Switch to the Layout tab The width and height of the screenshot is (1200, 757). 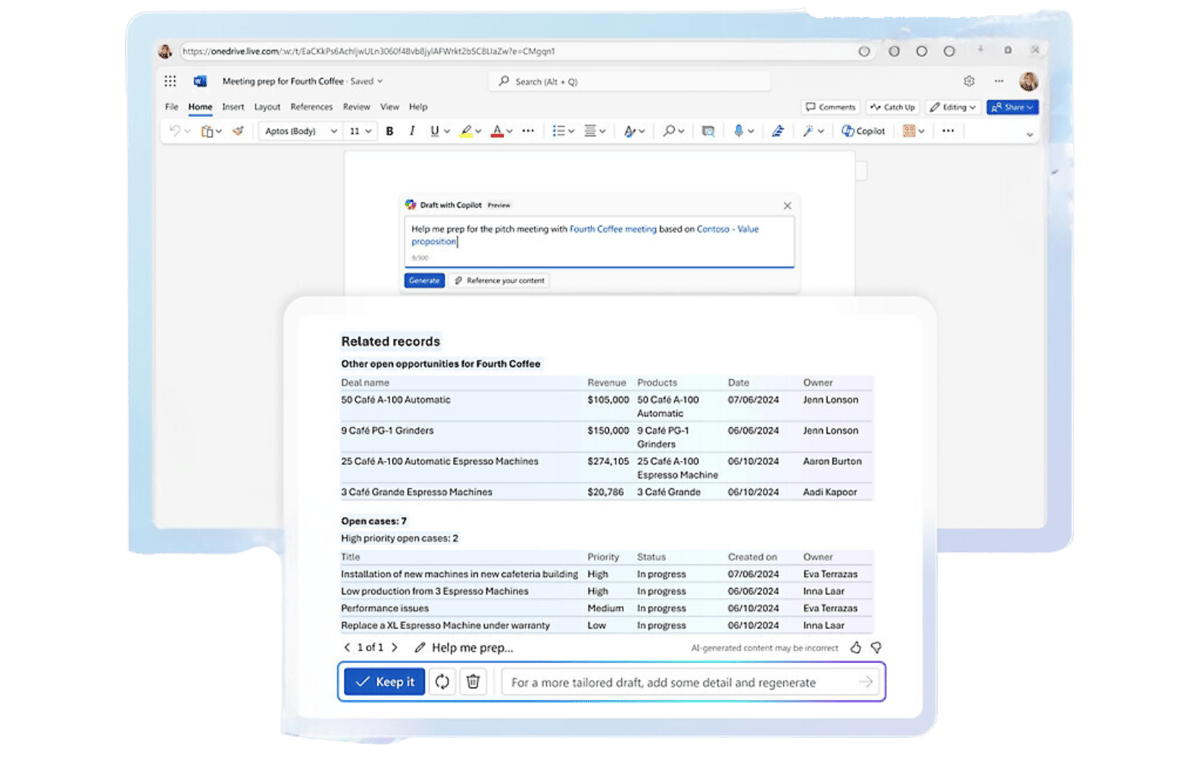[x=267, y=107]
